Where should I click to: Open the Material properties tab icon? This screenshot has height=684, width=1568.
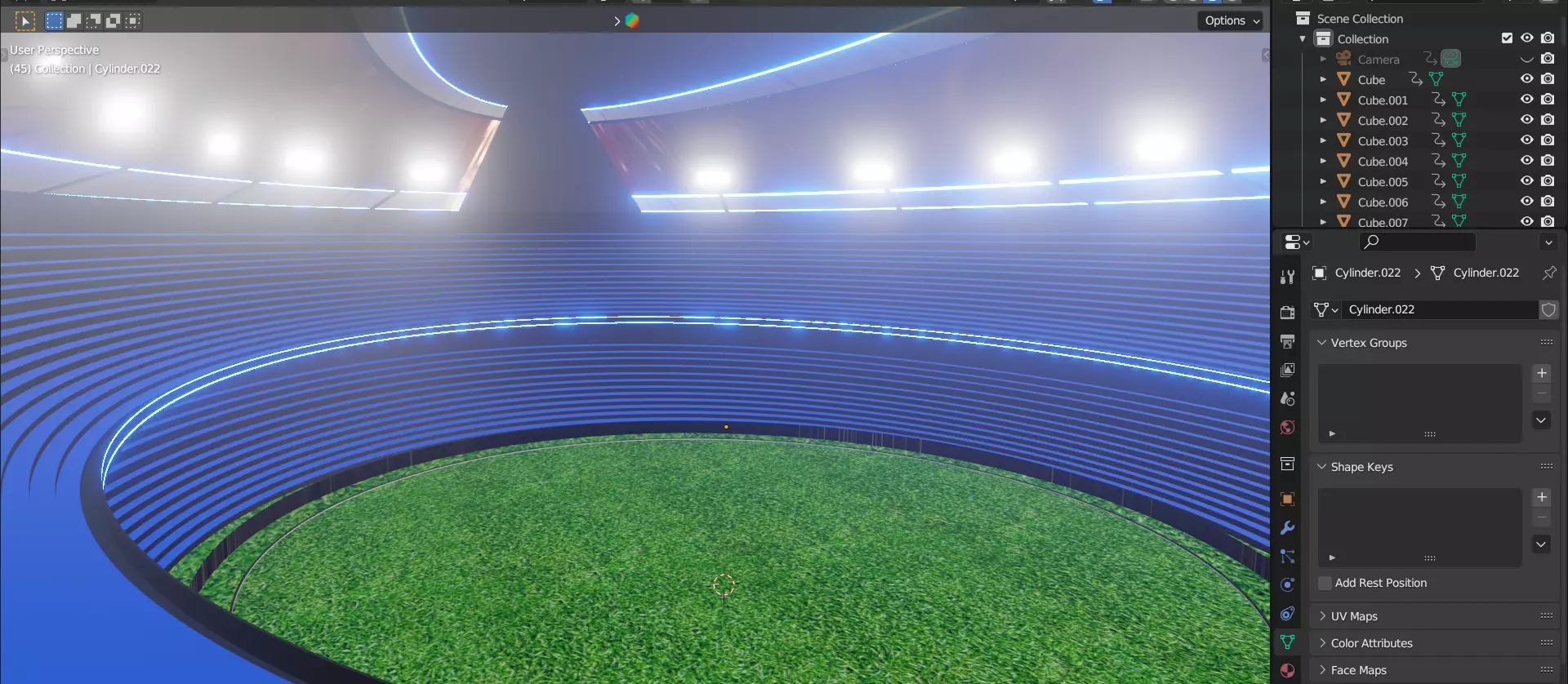tap(1288, 670)
